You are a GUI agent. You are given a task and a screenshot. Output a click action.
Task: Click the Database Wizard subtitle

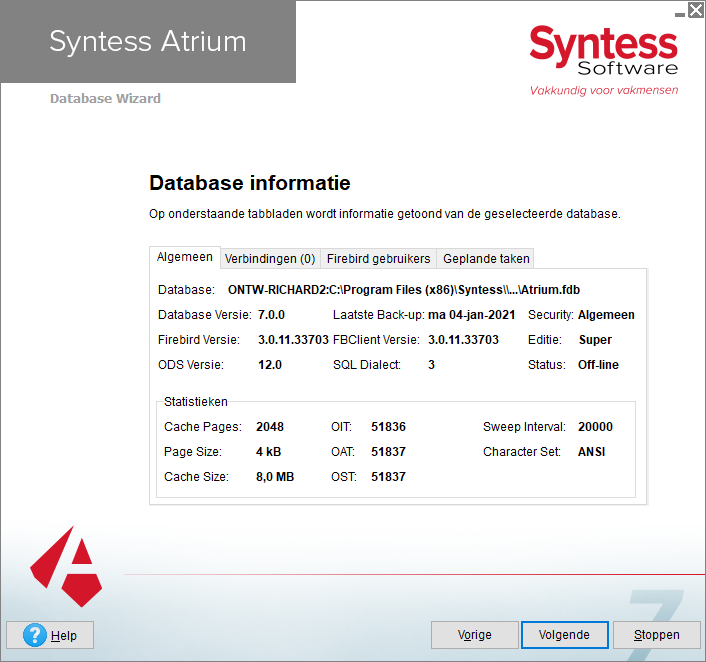105,99
